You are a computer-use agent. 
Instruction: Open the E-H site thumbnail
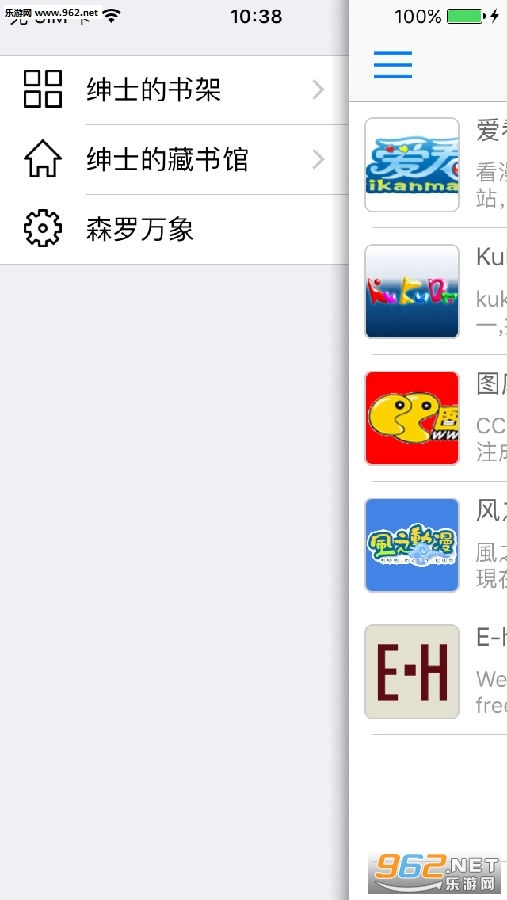click(x=412, y=672)
